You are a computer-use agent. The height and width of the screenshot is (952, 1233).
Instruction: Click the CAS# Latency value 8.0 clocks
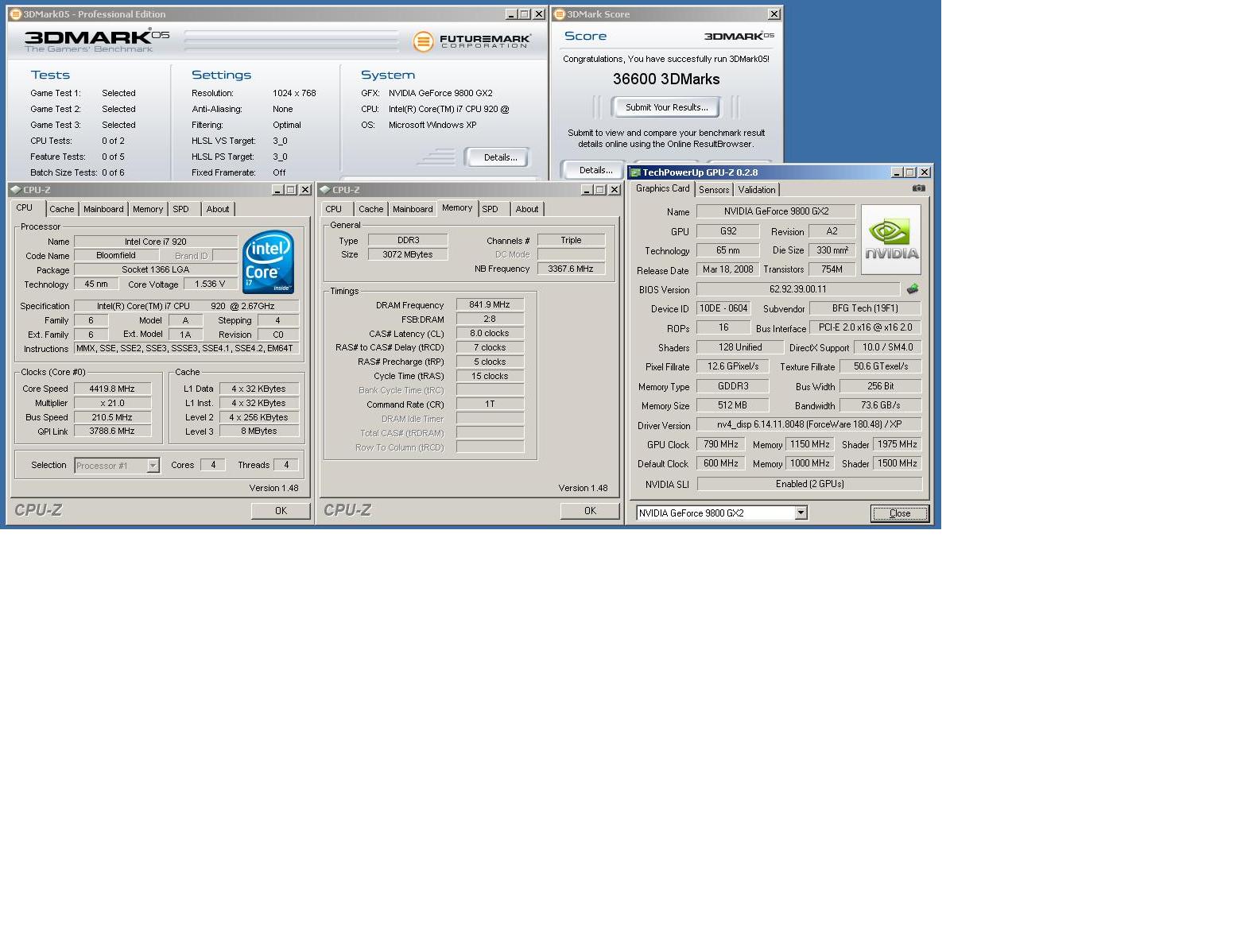tap(490, 333)
